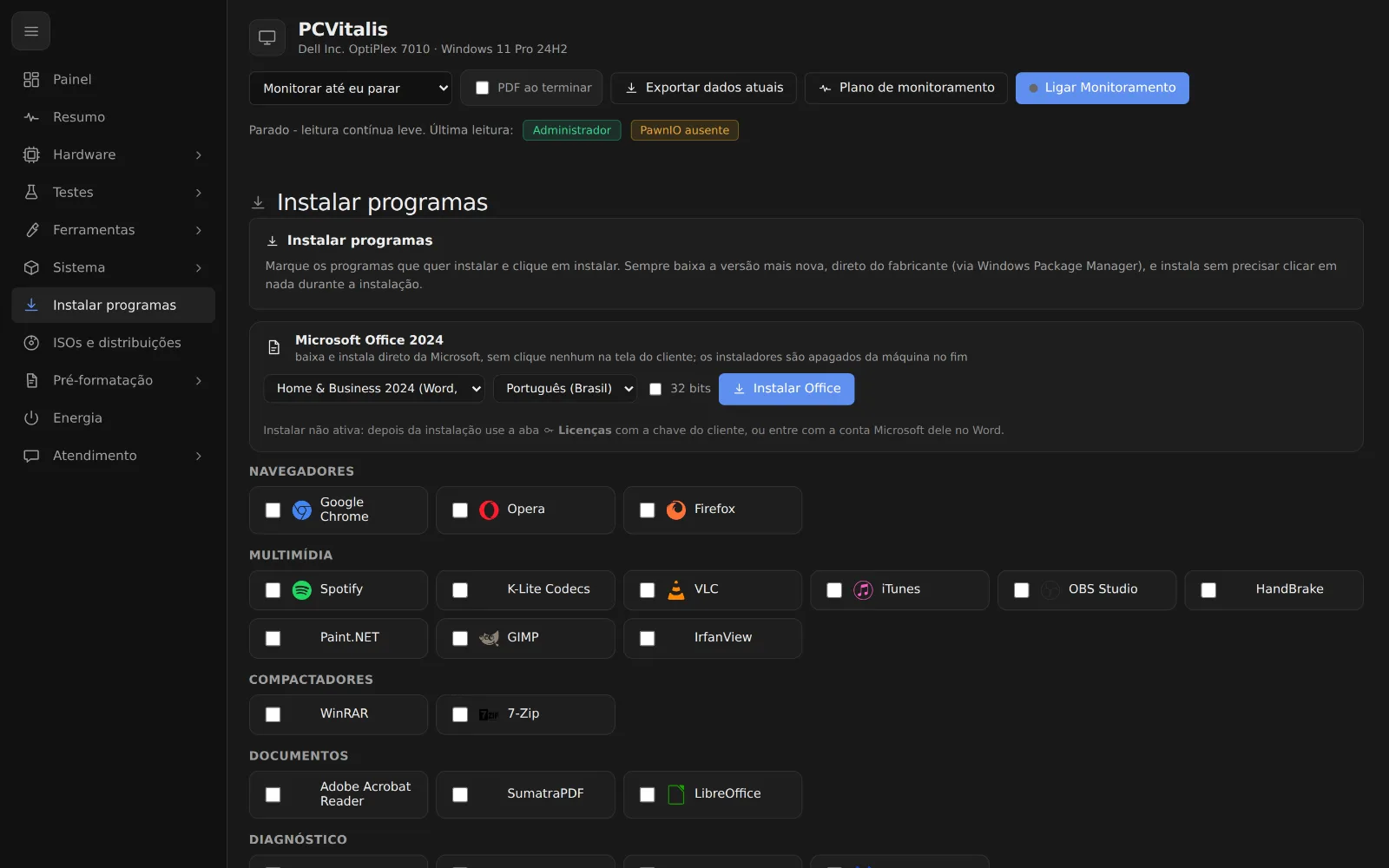1389x868 pixels.
Task: Click the VLC cone icon
Action: (x=676, y=590)
